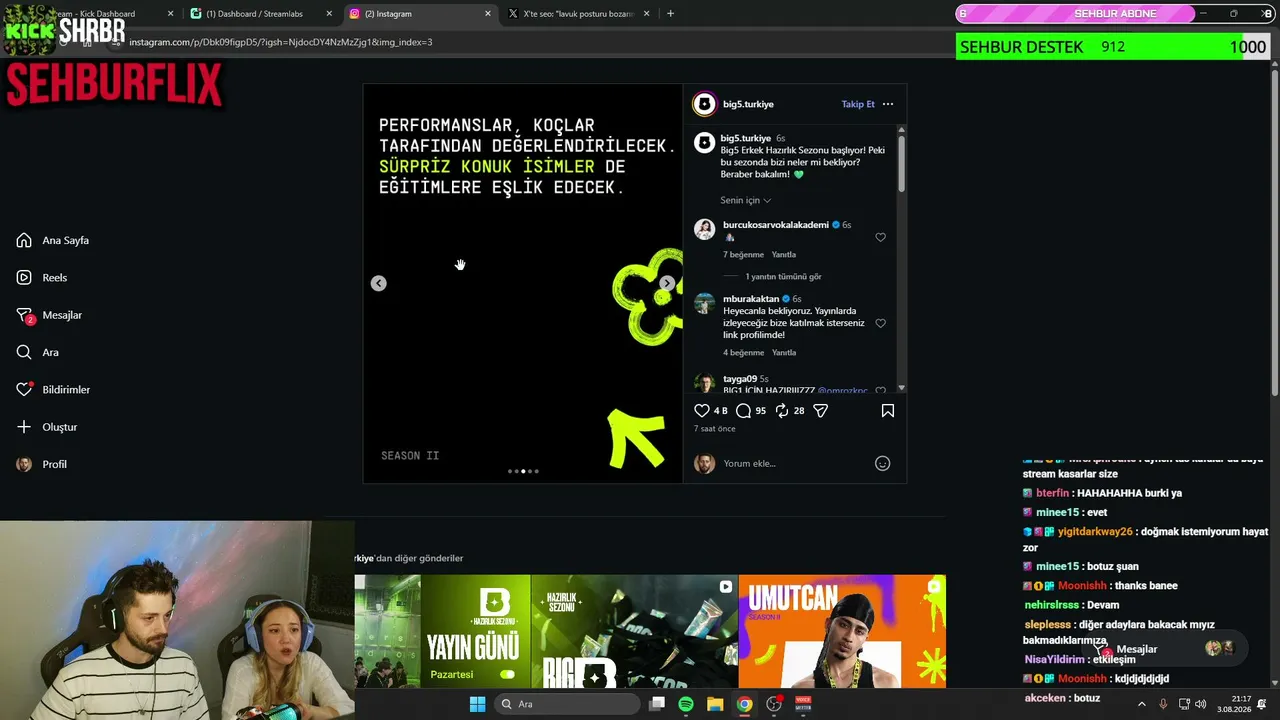This screenshot has height=720, width=1280.
Task: Open the '4 B' likes count
Action: tap(720, 410)
